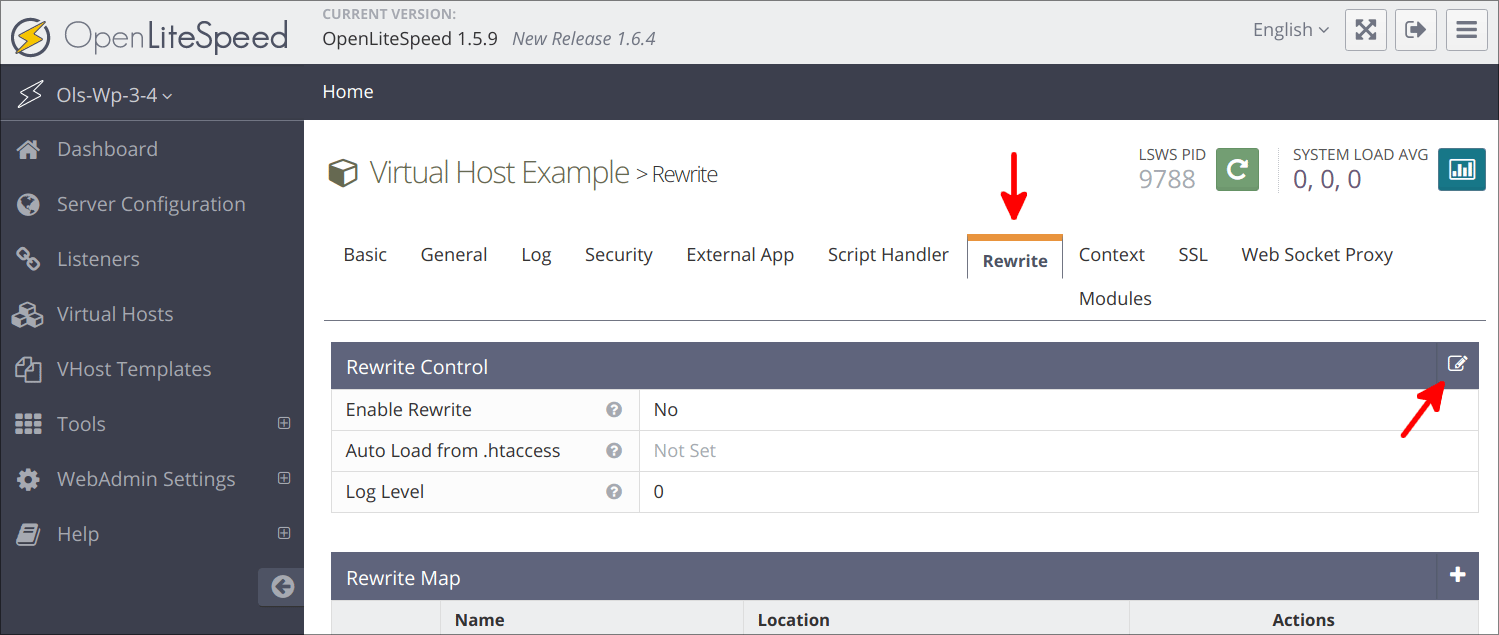
Task: Open the Context tab
Action: tap(1112, 255)
